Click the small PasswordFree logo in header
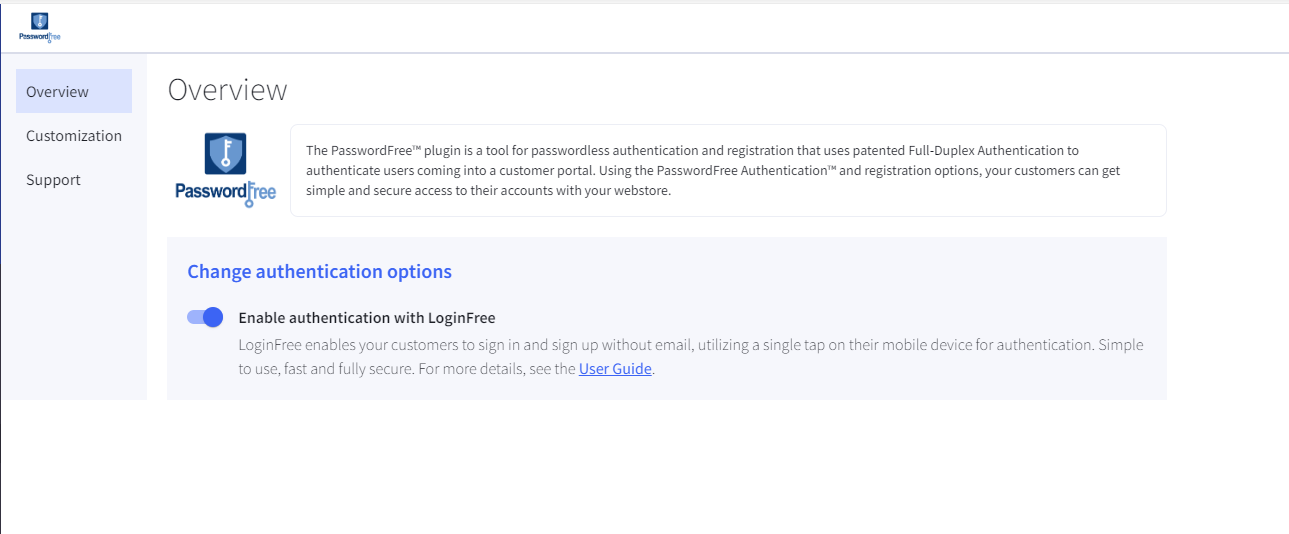The height and width of the screenshot is (534, 1289). (39, 27)
